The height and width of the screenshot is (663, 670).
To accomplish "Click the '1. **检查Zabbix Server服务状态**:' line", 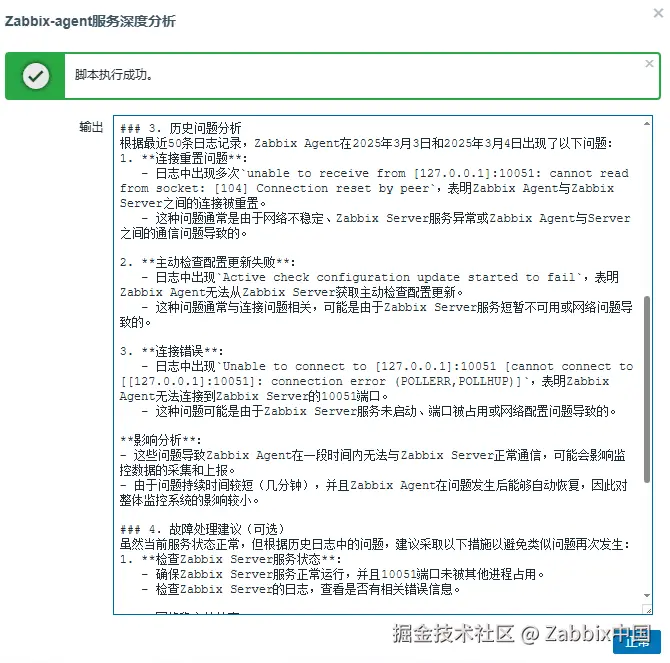I will (231, 559).
